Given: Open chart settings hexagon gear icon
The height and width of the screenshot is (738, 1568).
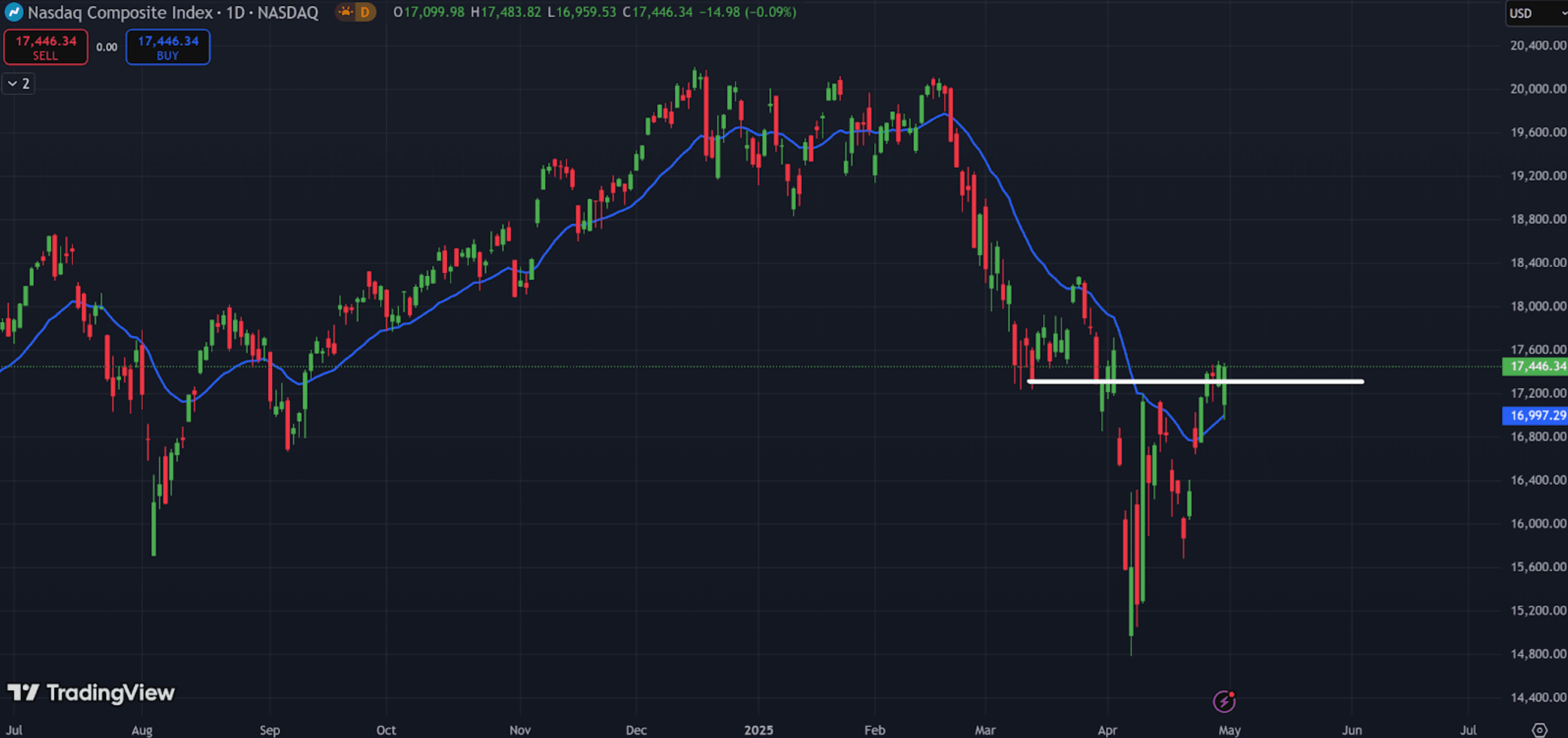Looking at the screenshot, I should (x=1539, y=730).
